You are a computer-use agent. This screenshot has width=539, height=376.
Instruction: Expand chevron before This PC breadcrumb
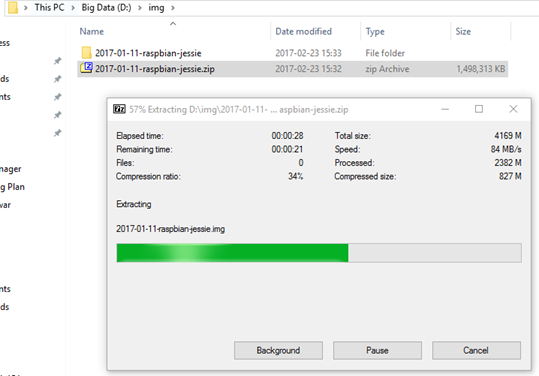click(x=26, y=8)
